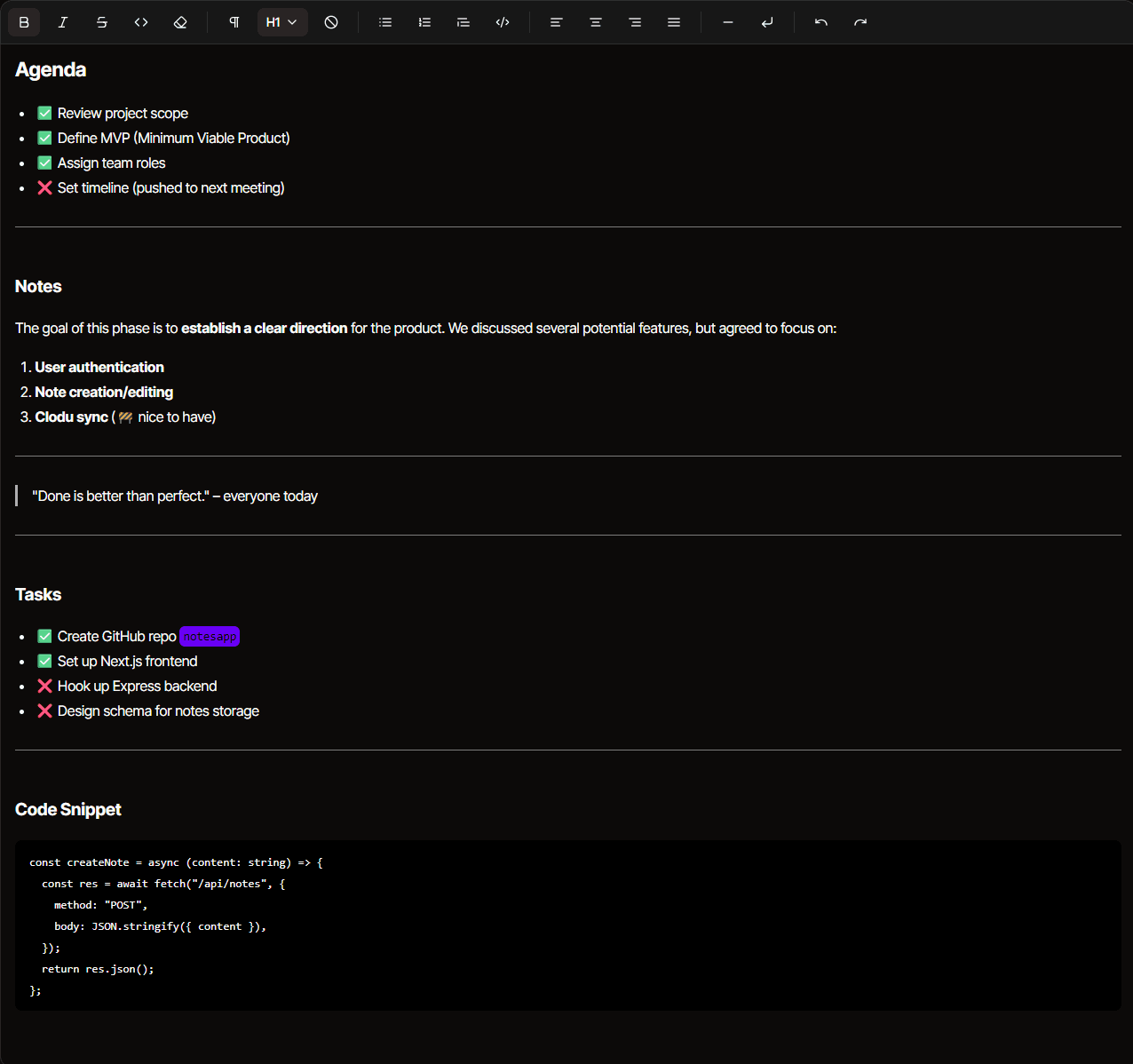The height and width of the screenshot is (1064, 1133).
Task: Redo the last change
Action: [x=860, y=22]
